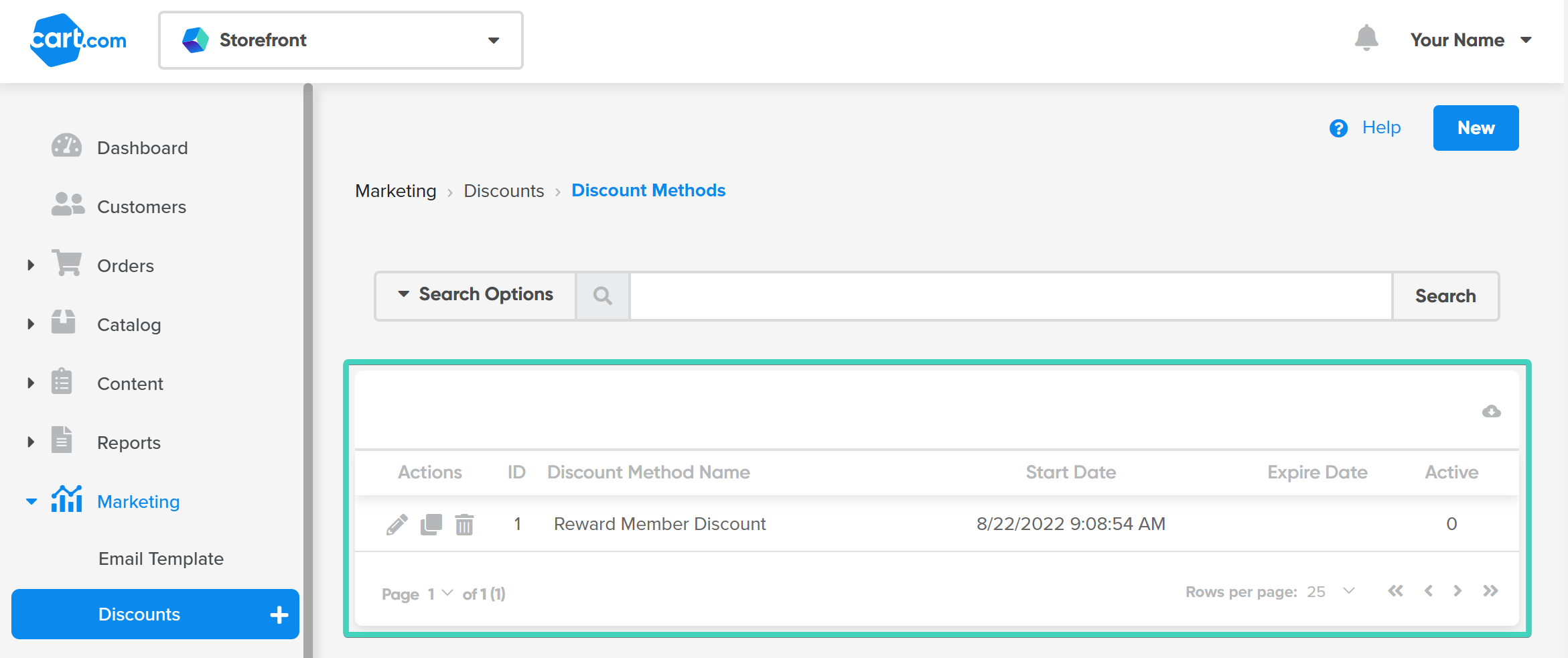The width and height of the screenshot is (1568, 658).
Task: Open the notifications bell
Action: click(1366, 38)
